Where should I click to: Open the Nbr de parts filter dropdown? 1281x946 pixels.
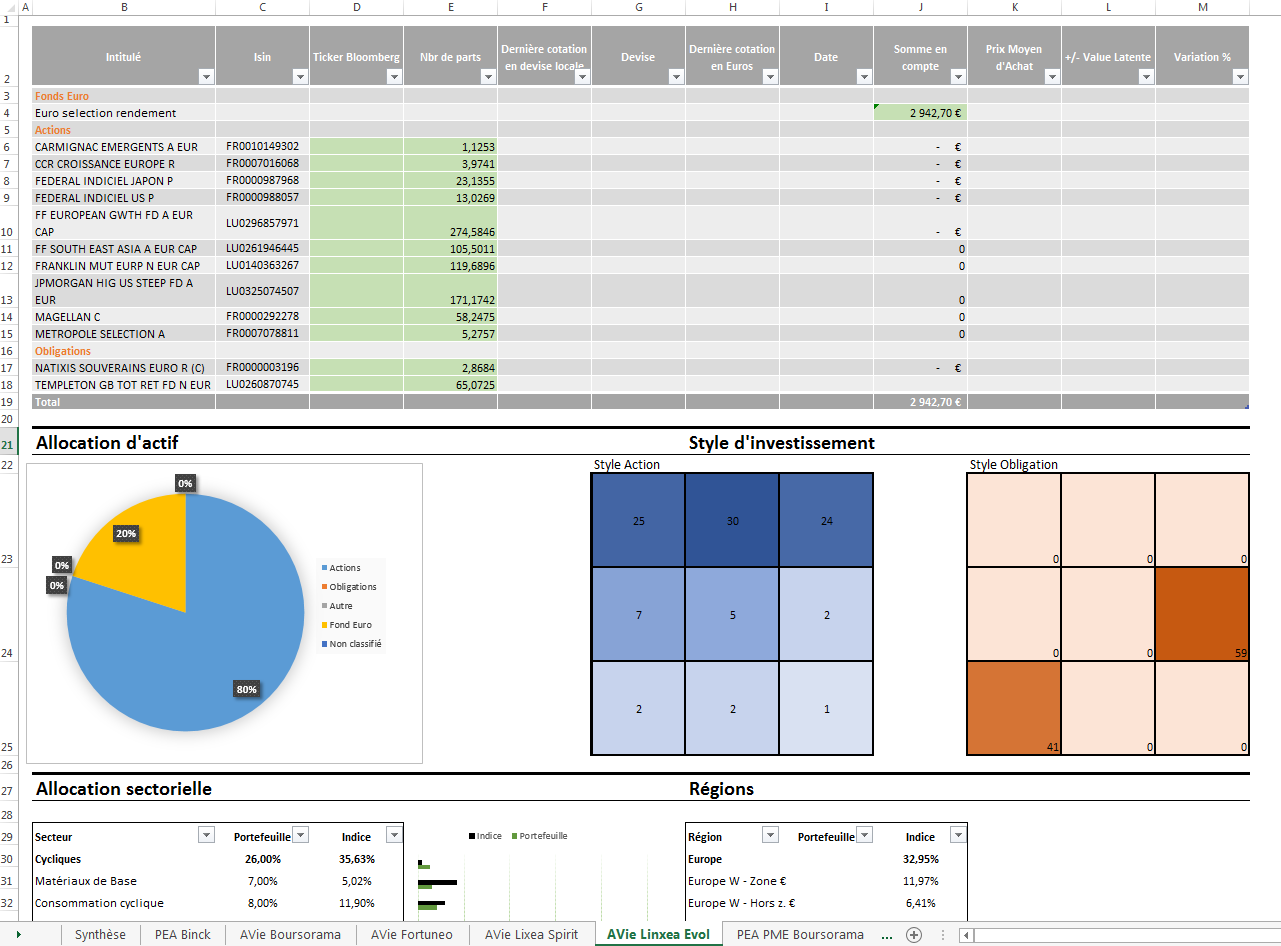[x=488, y=77]
